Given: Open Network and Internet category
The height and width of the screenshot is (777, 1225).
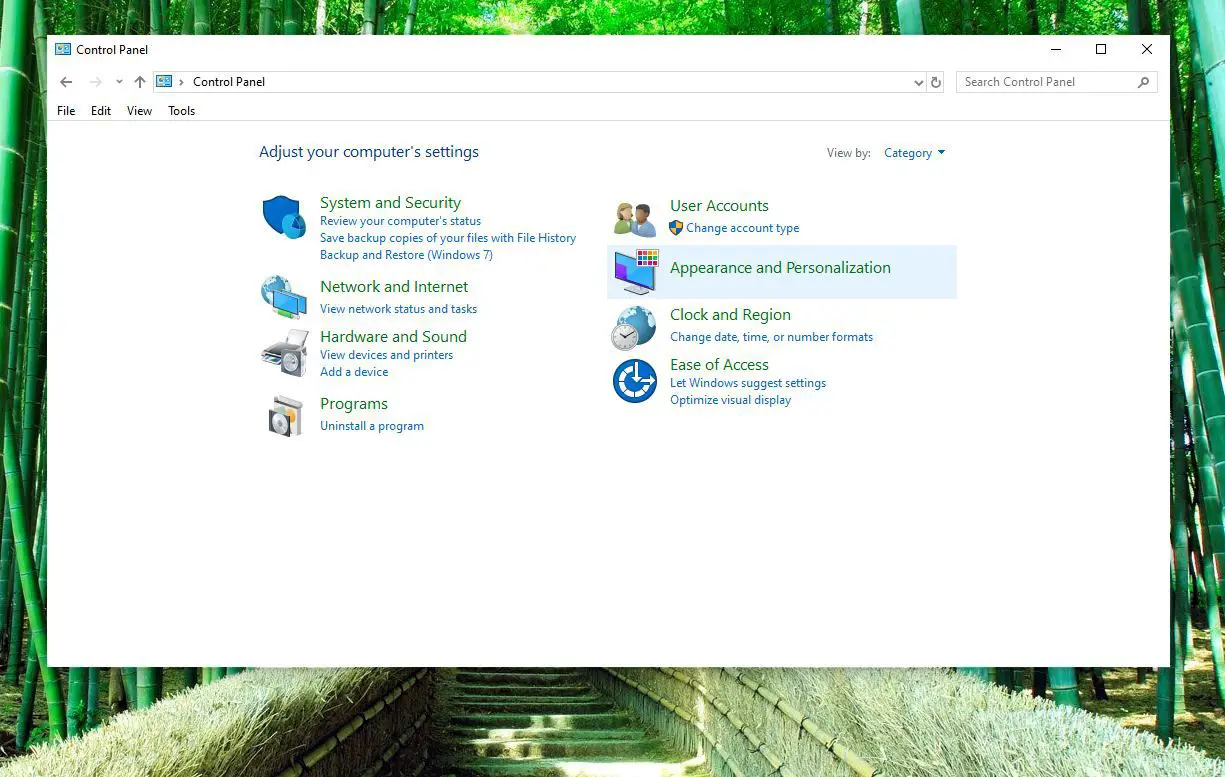Looking at the screenshot, I should [394, 287].
